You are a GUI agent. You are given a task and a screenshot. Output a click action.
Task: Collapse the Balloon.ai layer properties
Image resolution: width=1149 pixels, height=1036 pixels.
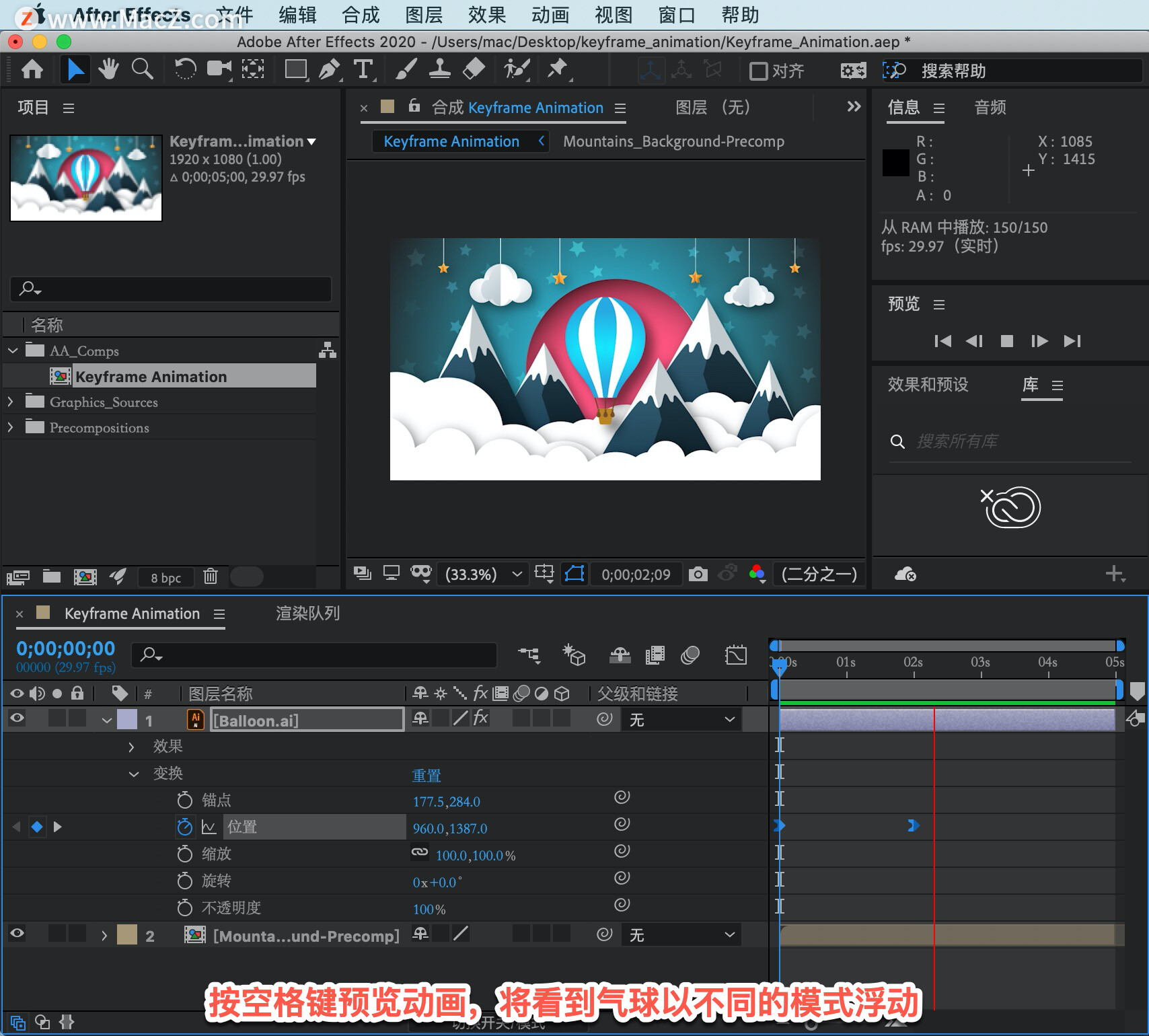(106, 720)
